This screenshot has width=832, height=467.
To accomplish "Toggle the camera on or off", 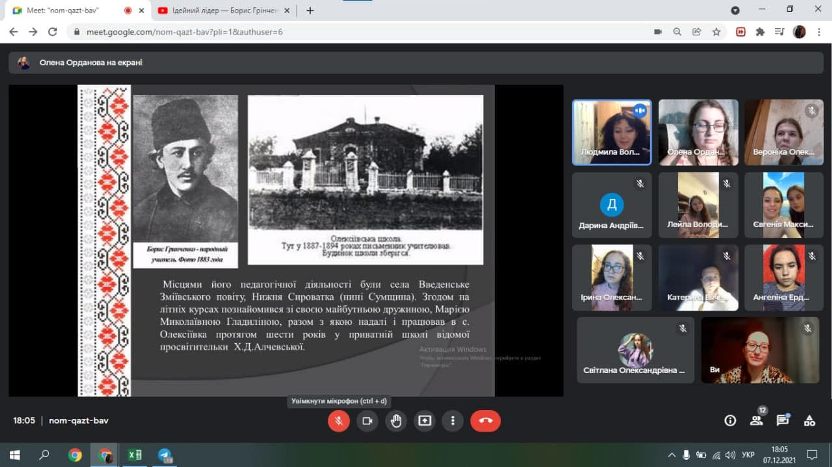I will click(367, 421).
